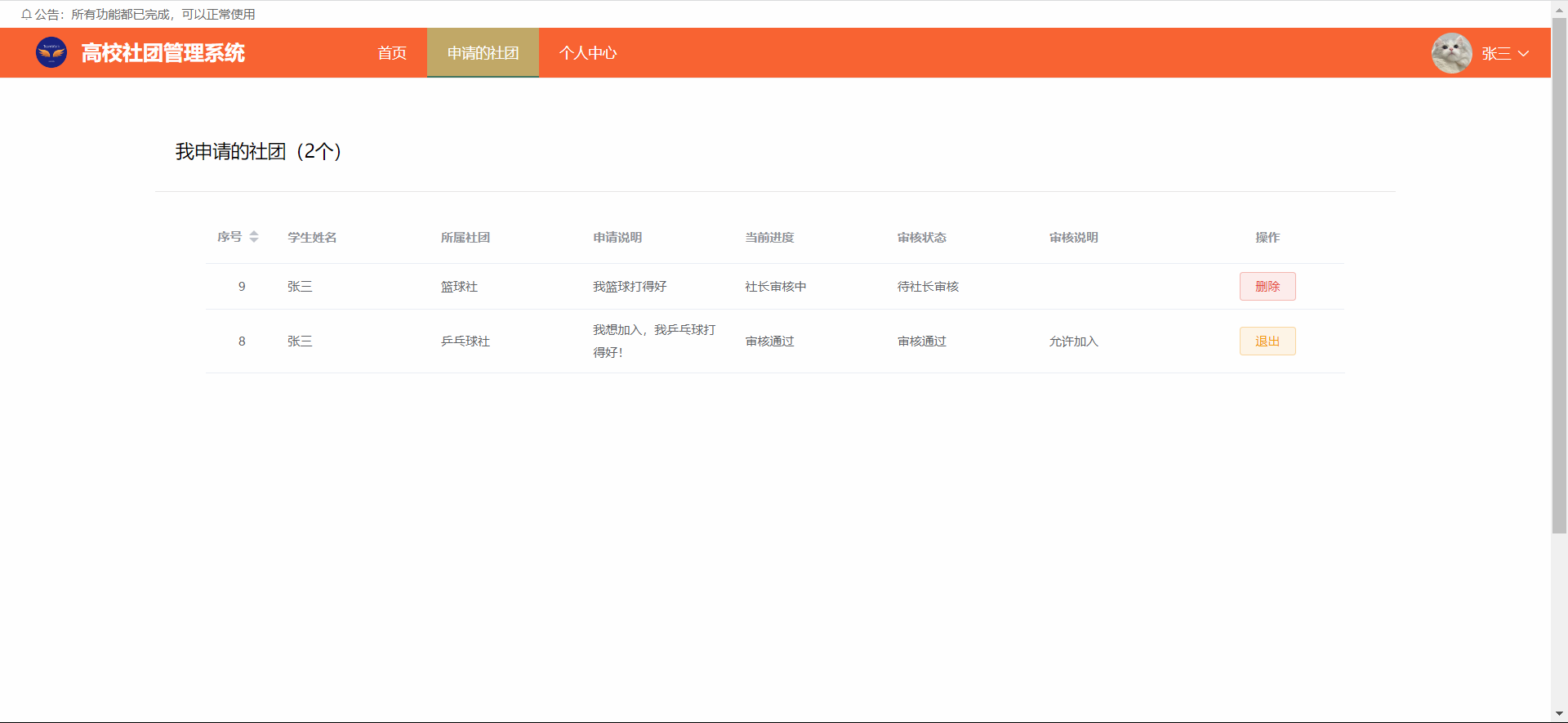This screenshot has height=723, width=1568.
Task: Click the scrollbar down arrow
Action: point(1559,715)
